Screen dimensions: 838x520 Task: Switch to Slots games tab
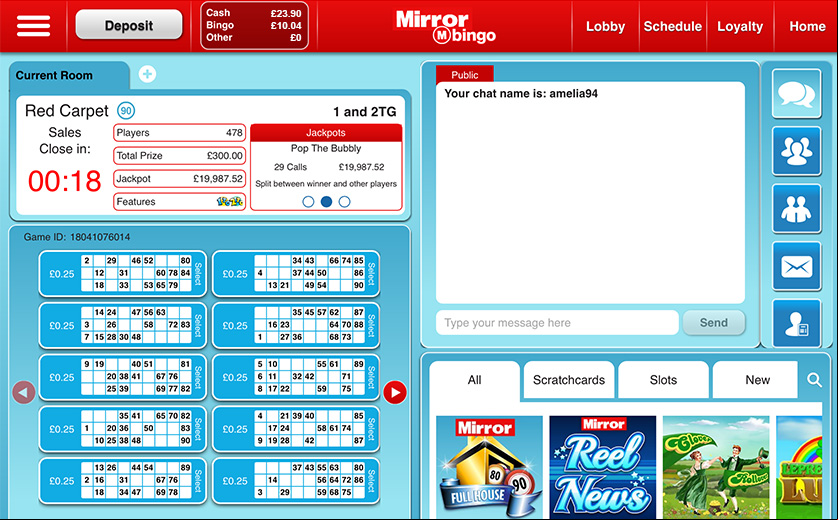pos(663,380)
